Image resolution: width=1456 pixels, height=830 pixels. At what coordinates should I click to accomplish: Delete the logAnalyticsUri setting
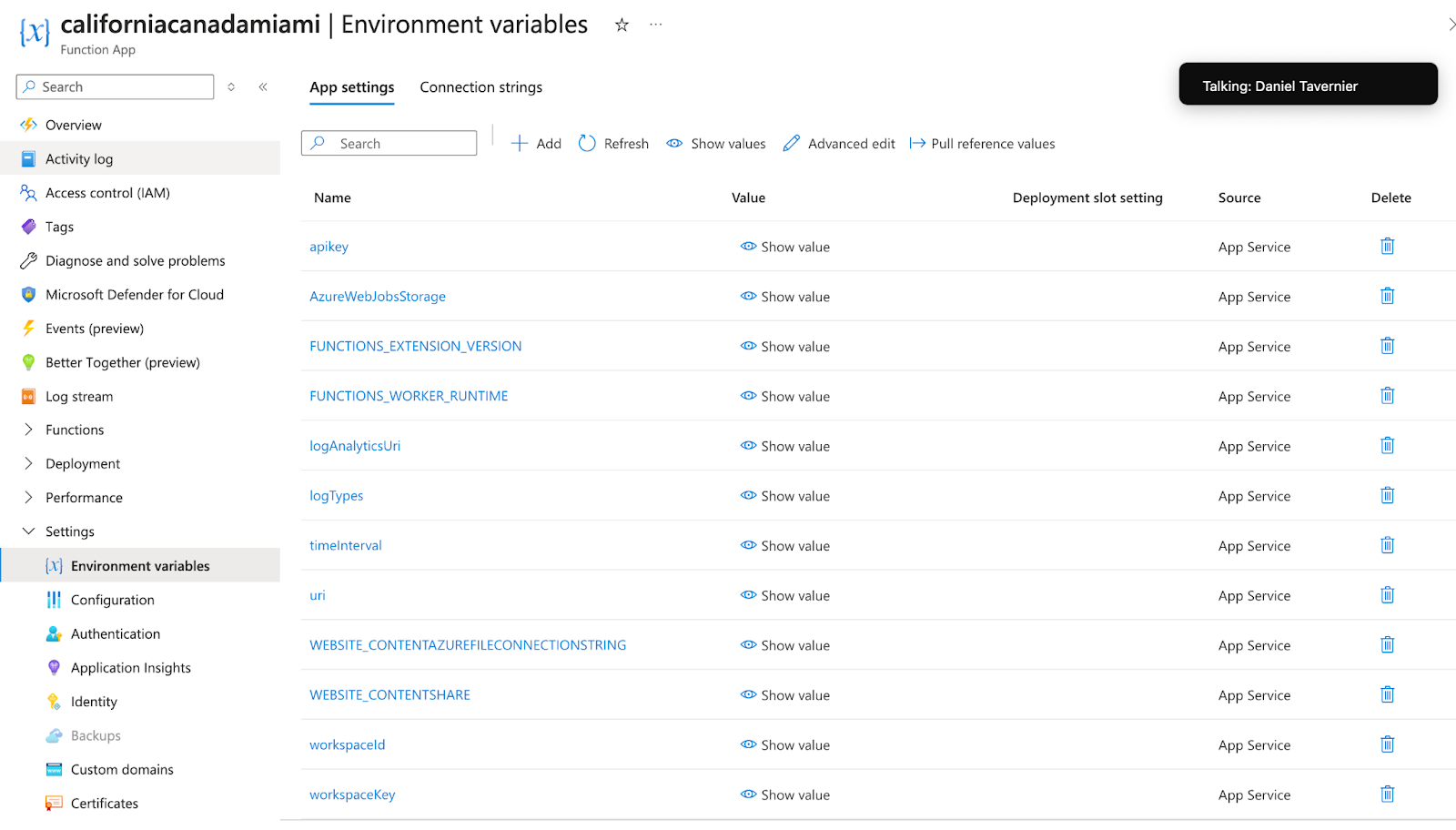tap(1387, 445)
